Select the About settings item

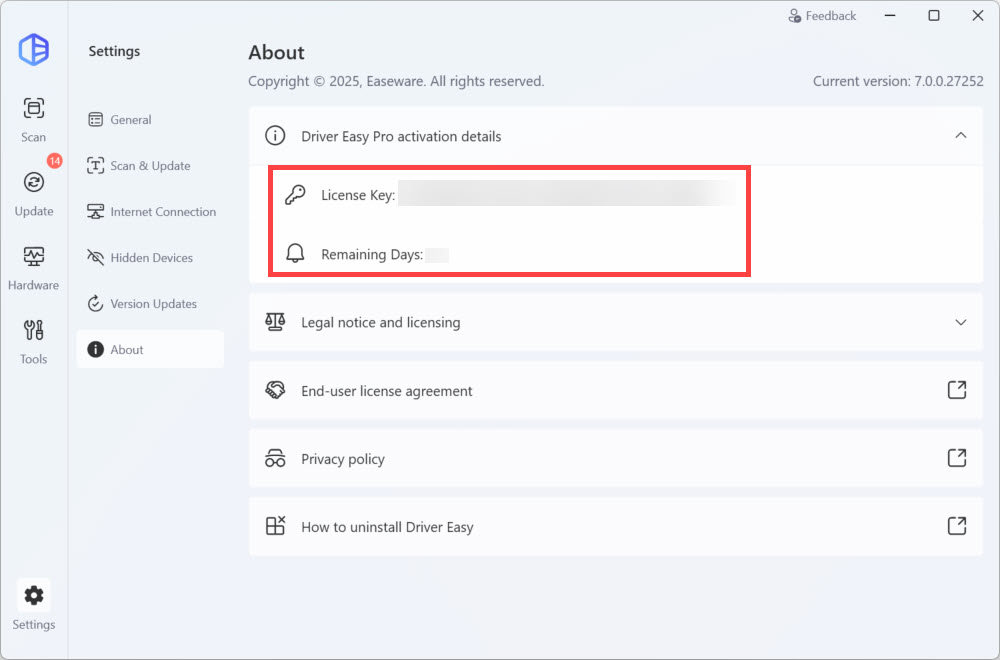point(151,349)
